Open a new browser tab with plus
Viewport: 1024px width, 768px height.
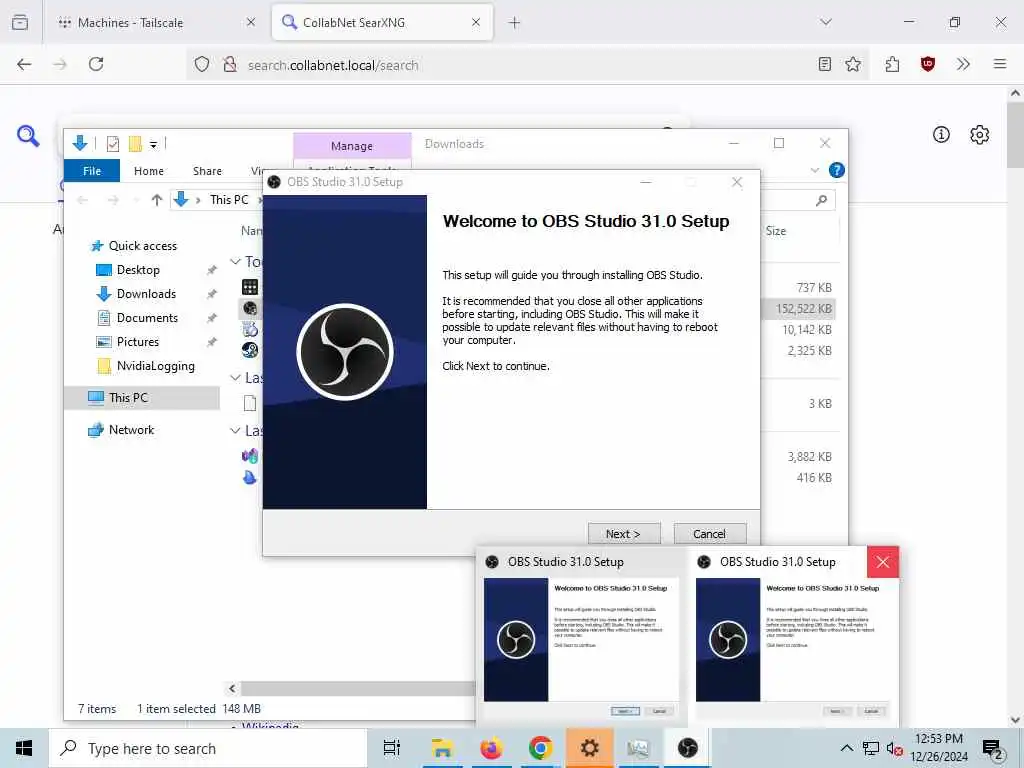(515, 23)
